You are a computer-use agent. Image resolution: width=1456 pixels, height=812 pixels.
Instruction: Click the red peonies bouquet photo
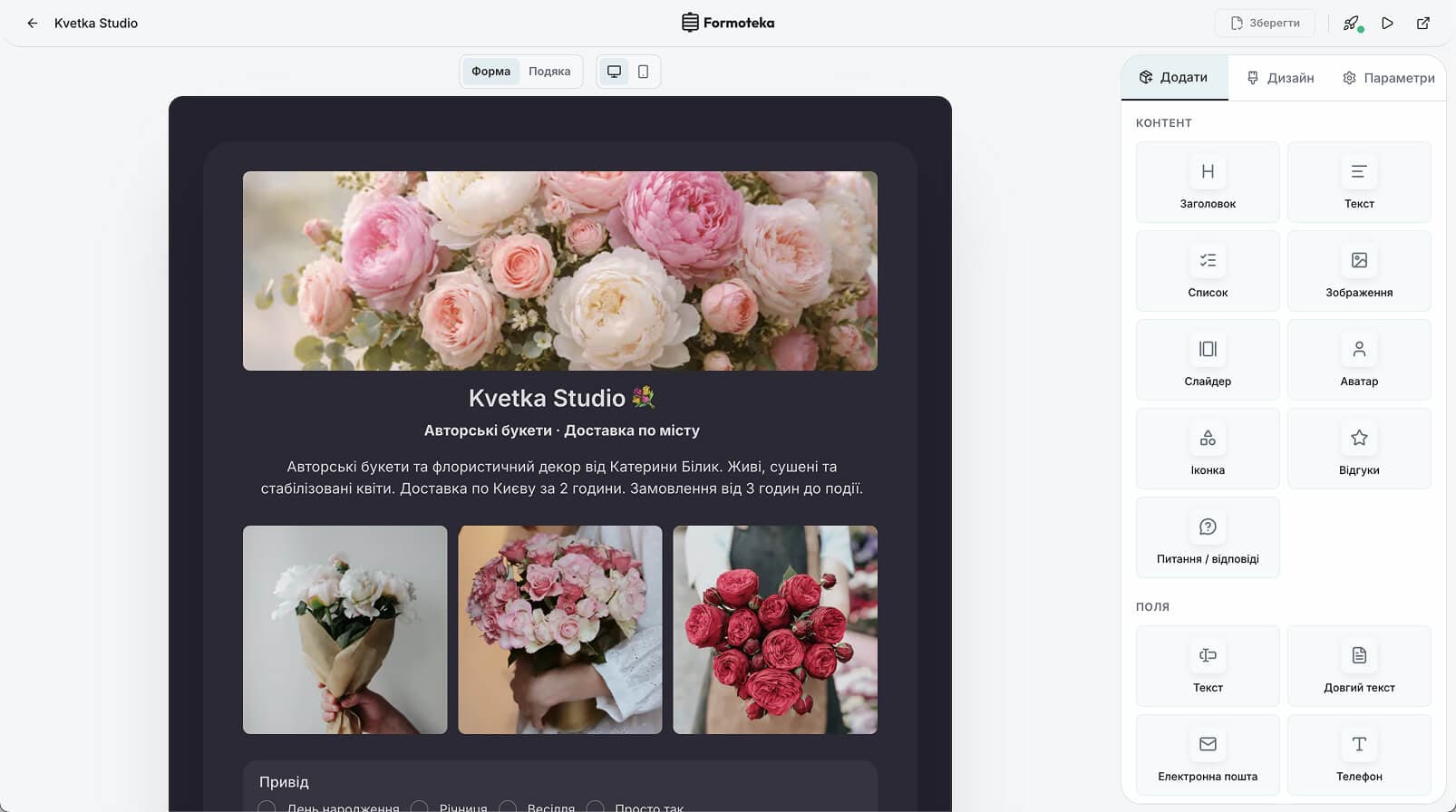tap(775, 630)
